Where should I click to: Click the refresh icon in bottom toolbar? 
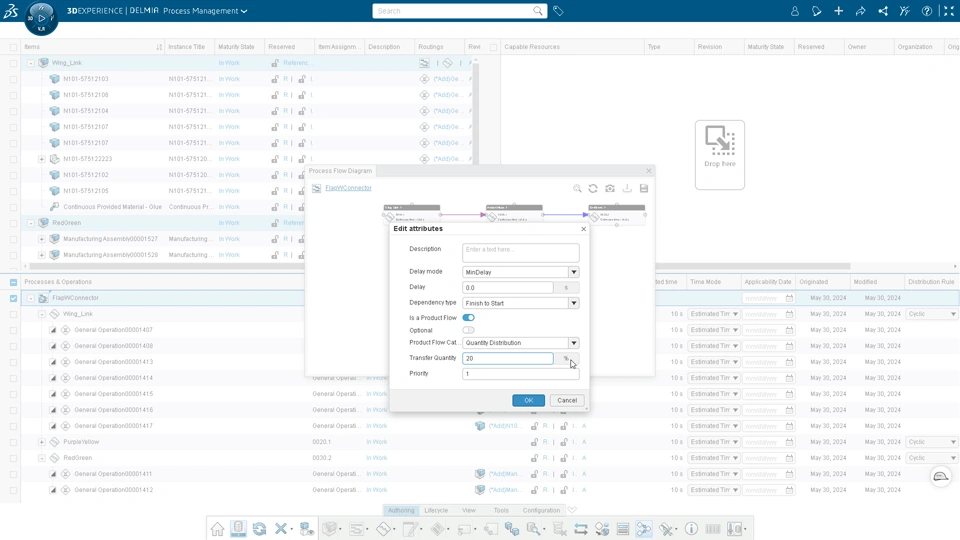click(260, 529)
